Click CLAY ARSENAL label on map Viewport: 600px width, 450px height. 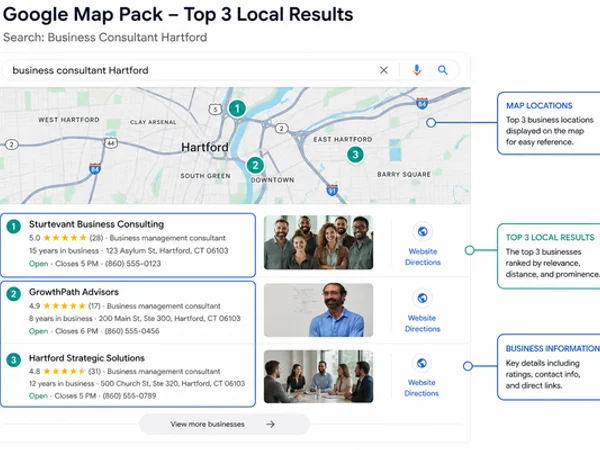pos(153,122)
